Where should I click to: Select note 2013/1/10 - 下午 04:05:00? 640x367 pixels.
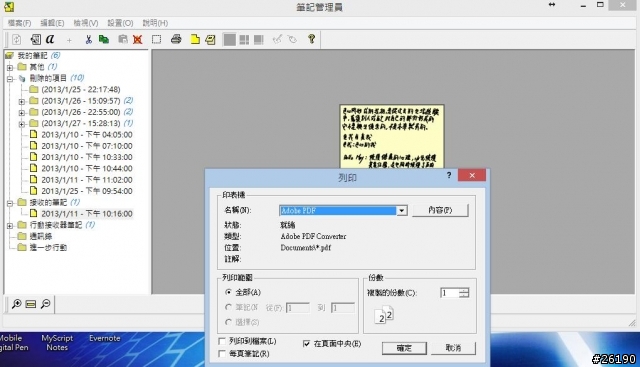pyautogui.click(x=87, y=134)
